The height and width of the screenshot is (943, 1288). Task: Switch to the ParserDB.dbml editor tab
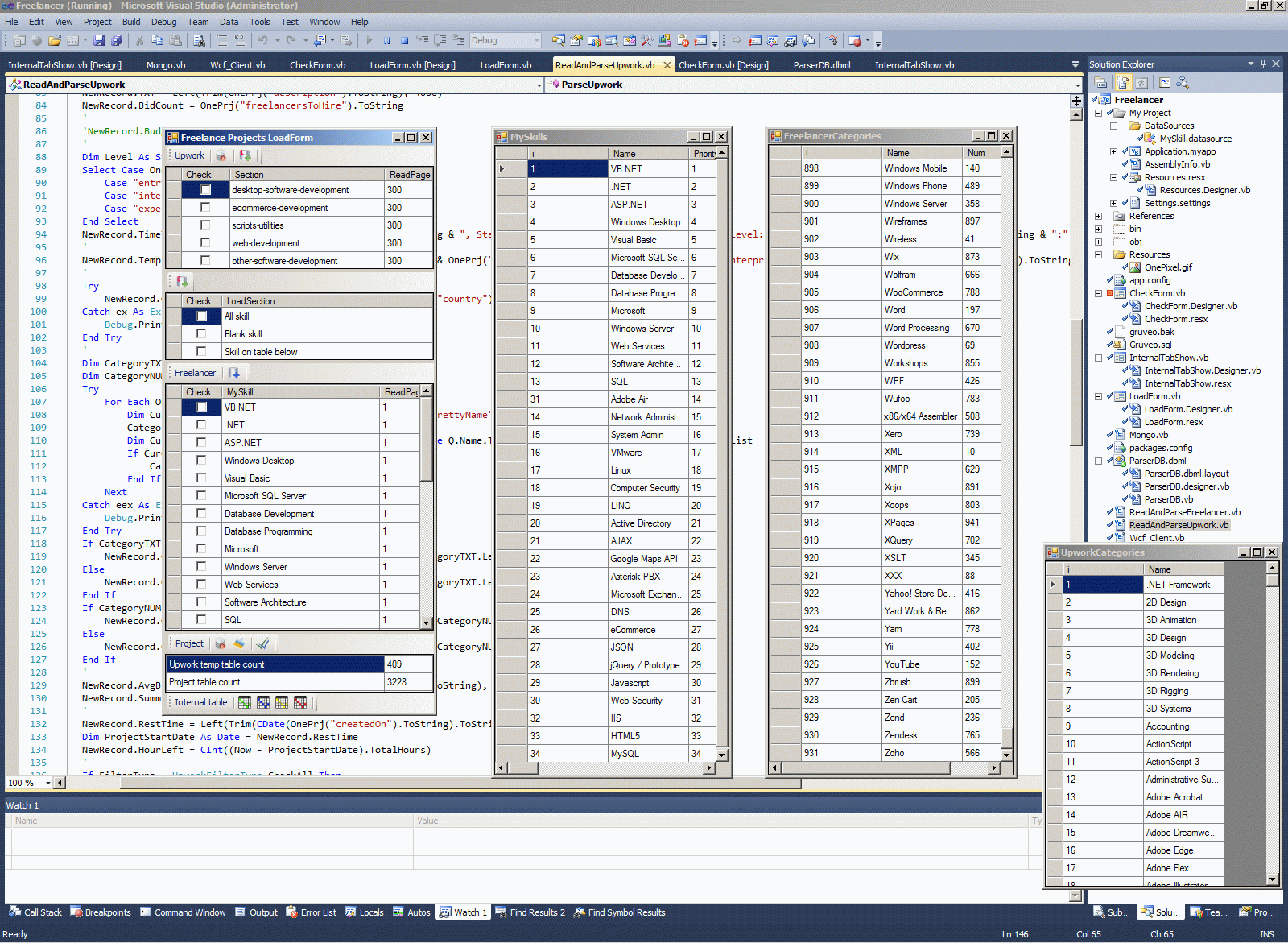click(822, 65)
